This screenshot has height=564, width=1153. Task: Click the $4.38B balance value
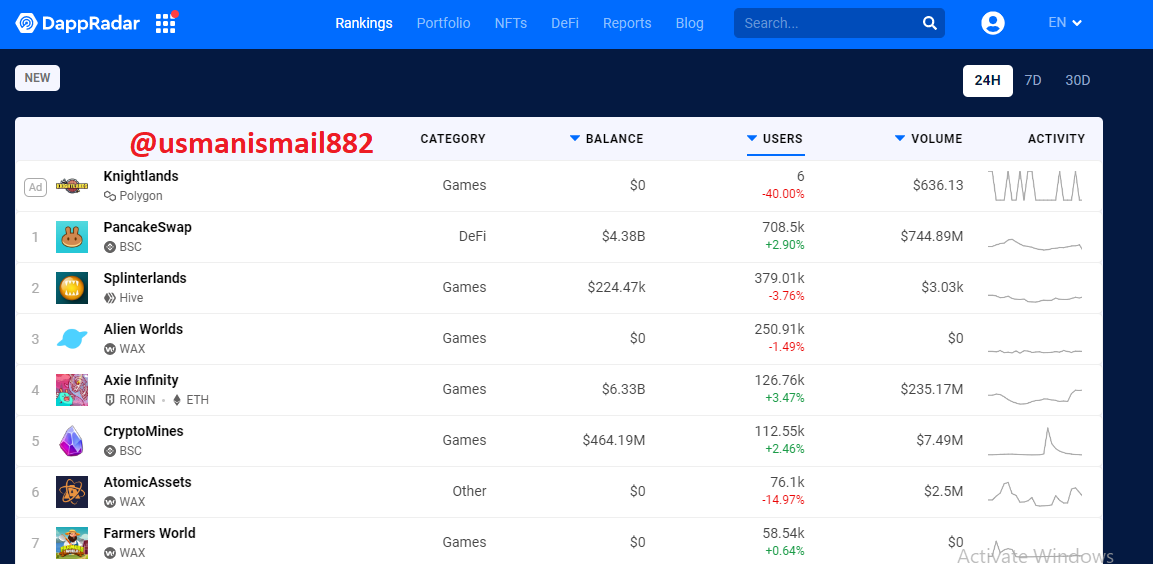coord(623,236)
